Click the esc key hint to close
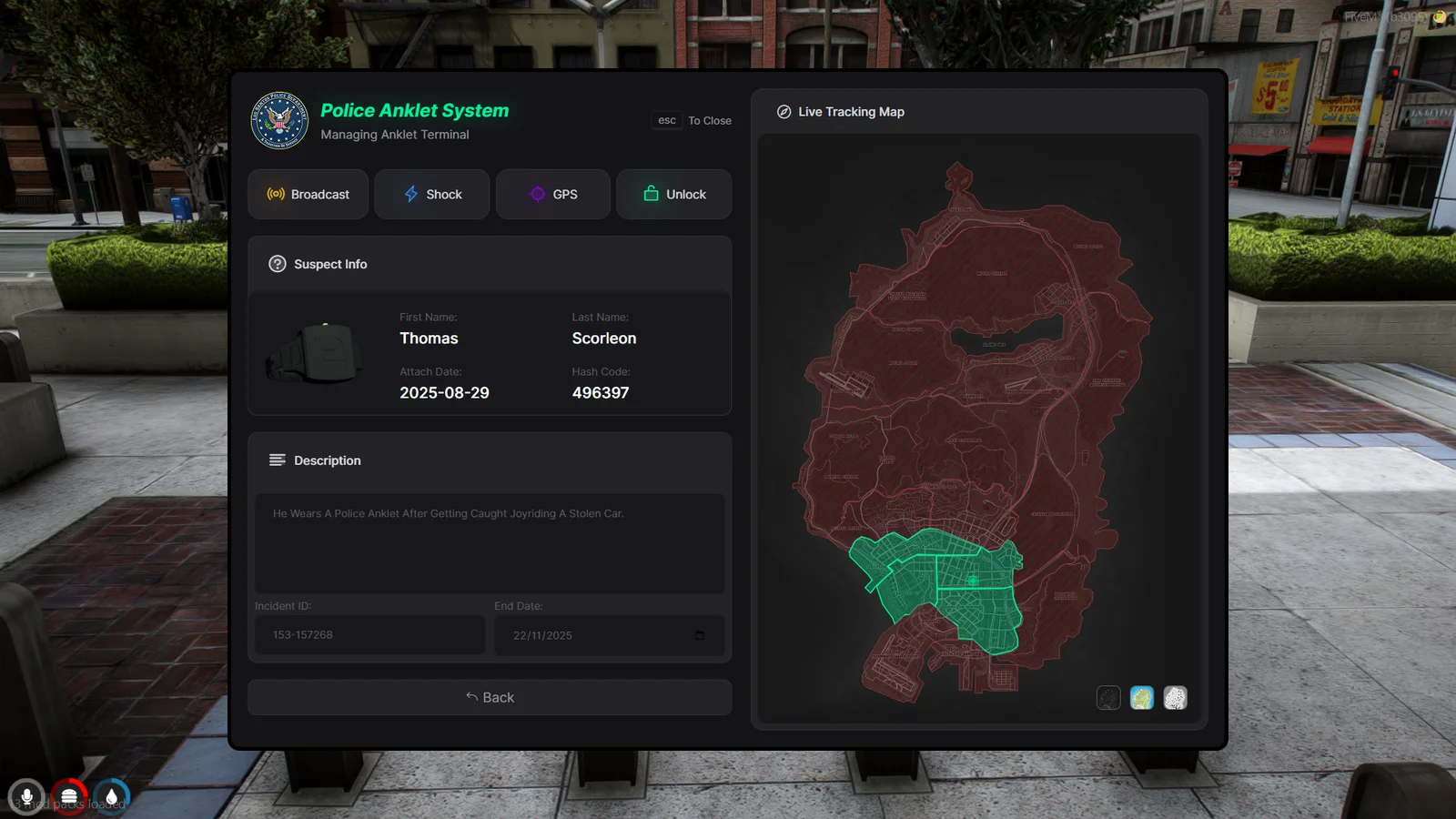Screen dimensions: 1456x819 (667, 120)
